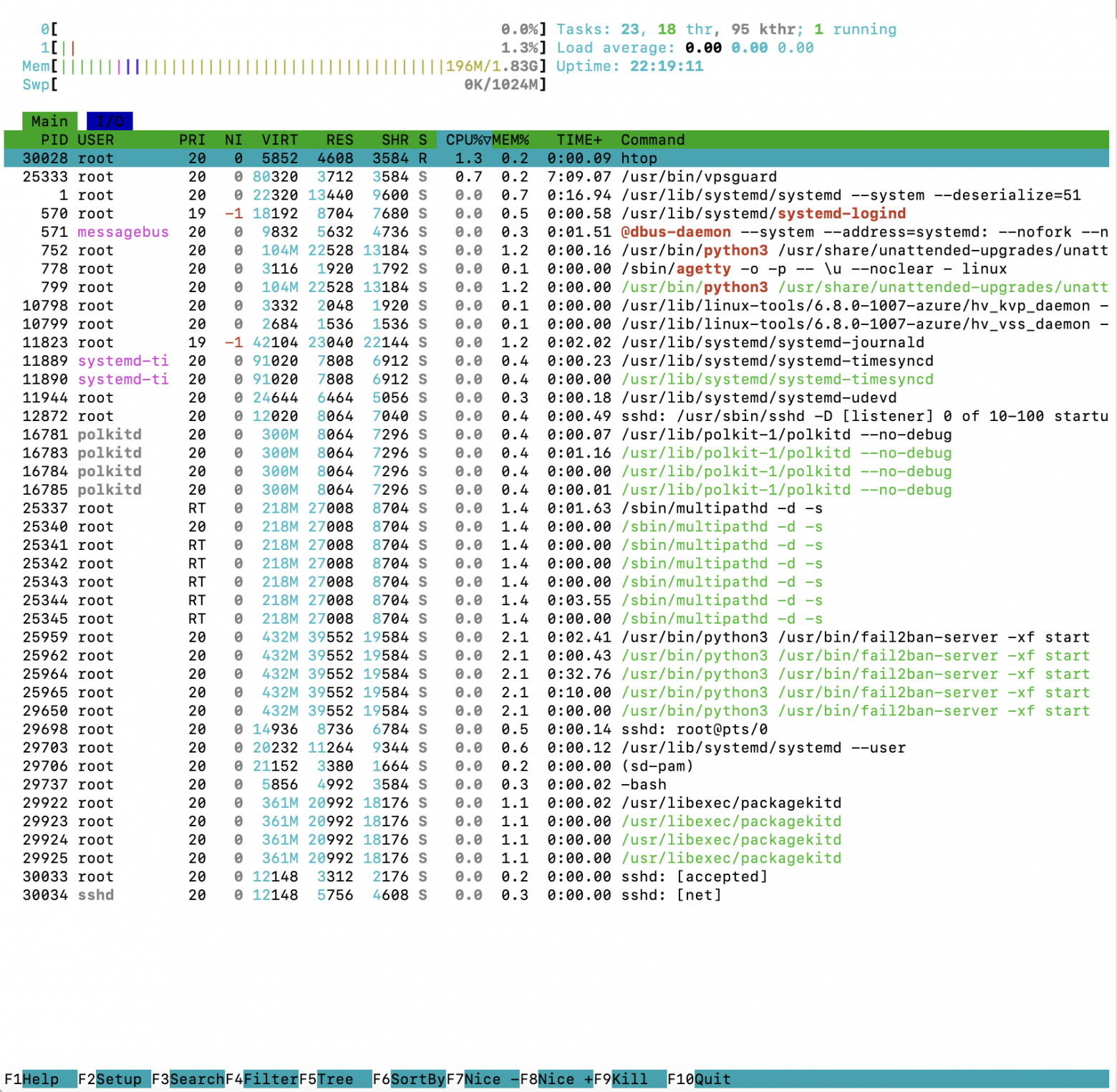Click the Mem usage meter bar
Image resolution: width=1117 pixels, height=1092 pixels.
click(x=284, y=67)
